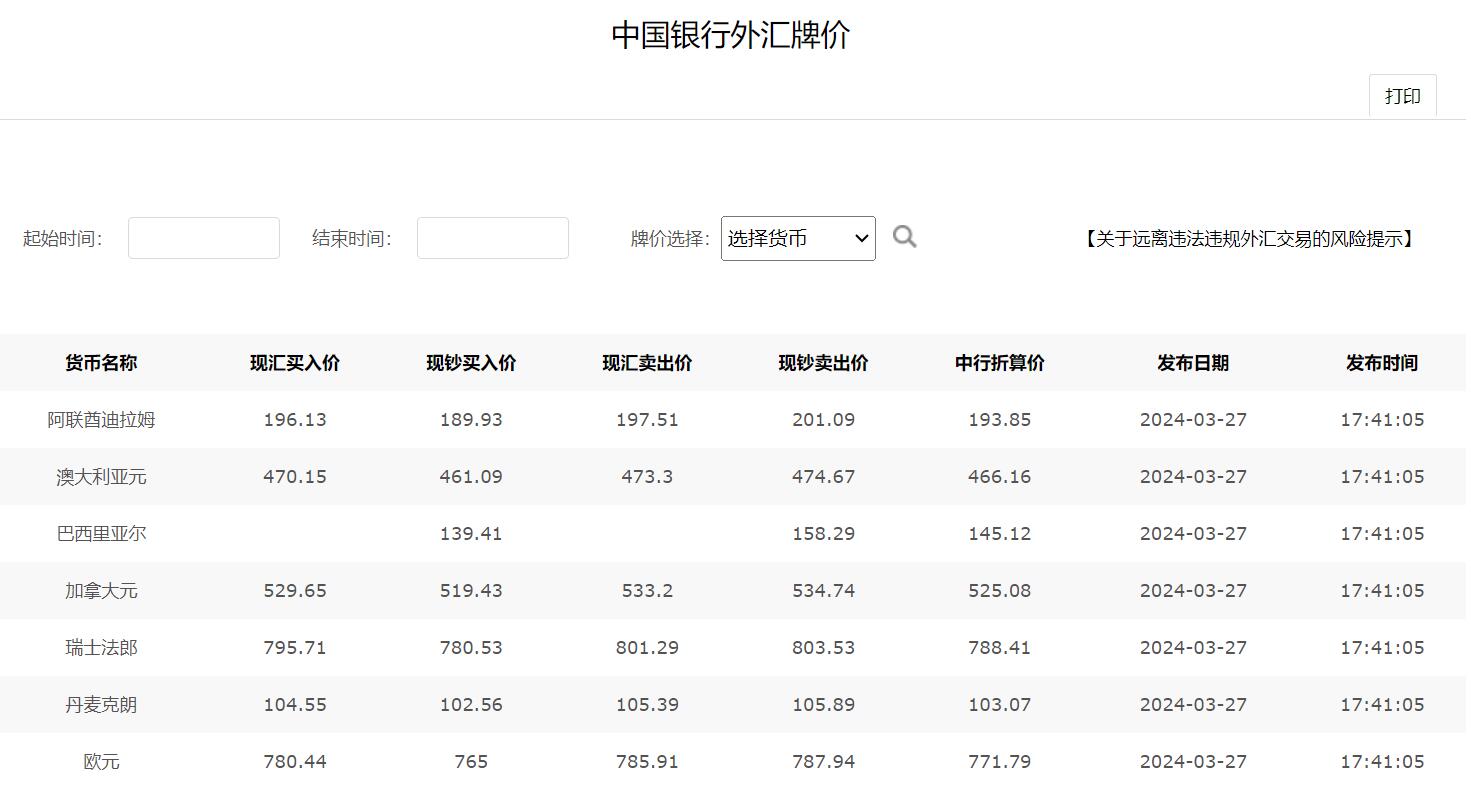Click the value 788.41 in the table
Viewport: 1471px width, 787px height.
click(x=1000, y=648)
